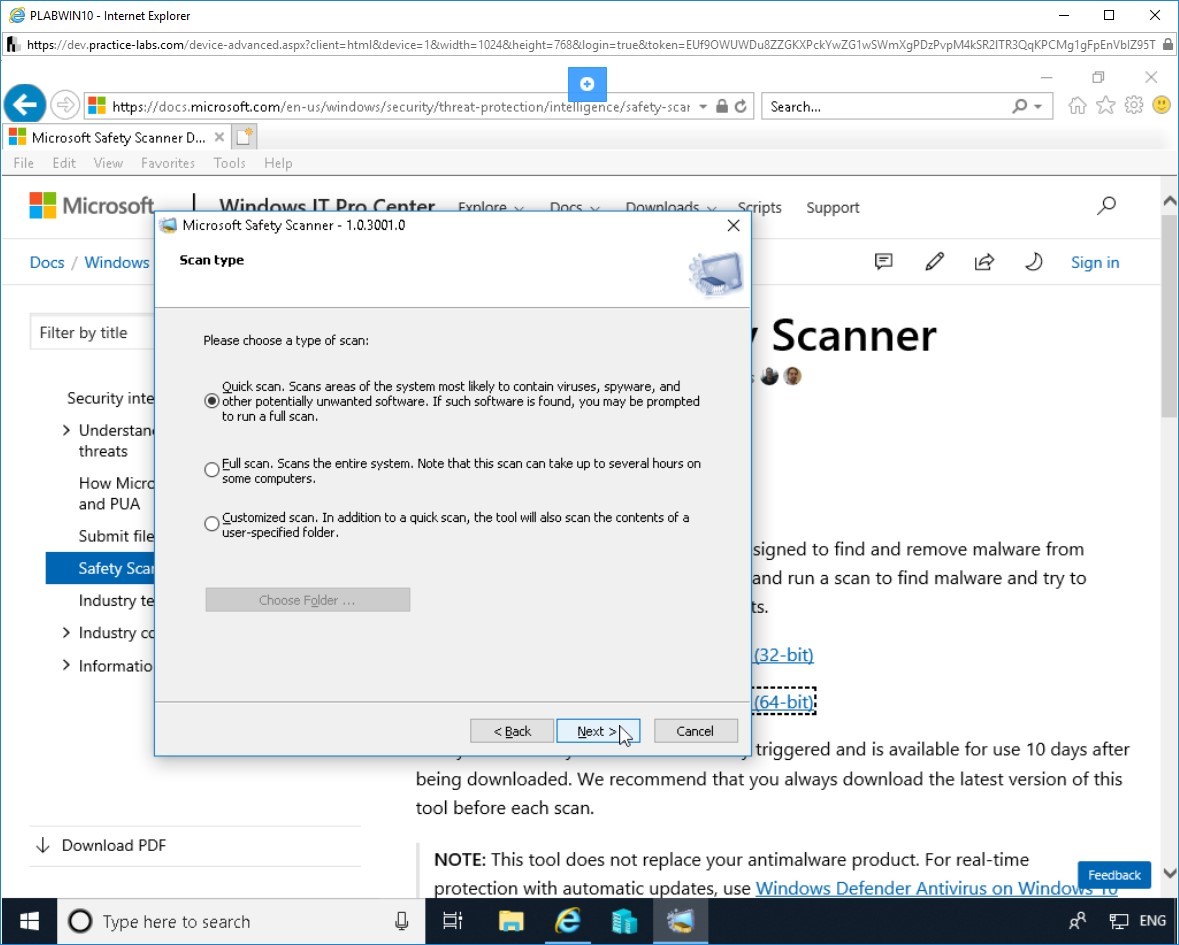Expand the Understand threats tree item
The height and width of the screenshot is (945, 1179).
pos(66,430)
